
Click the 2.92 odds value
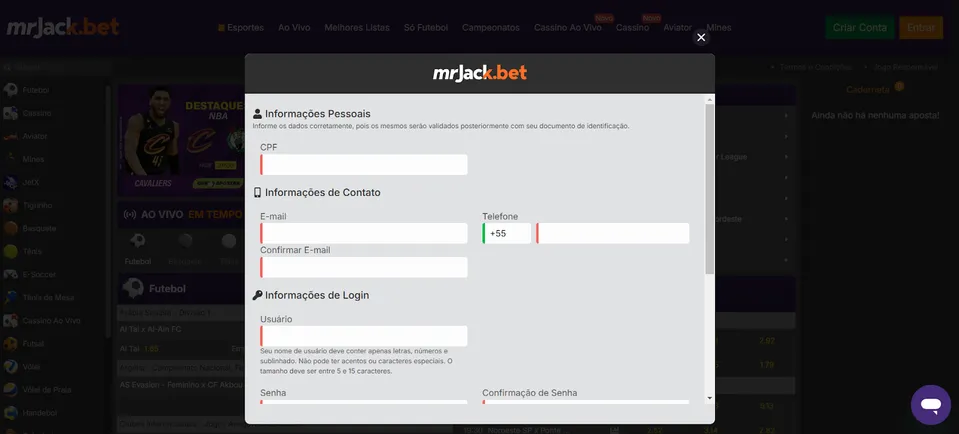(x=766, y=340)
